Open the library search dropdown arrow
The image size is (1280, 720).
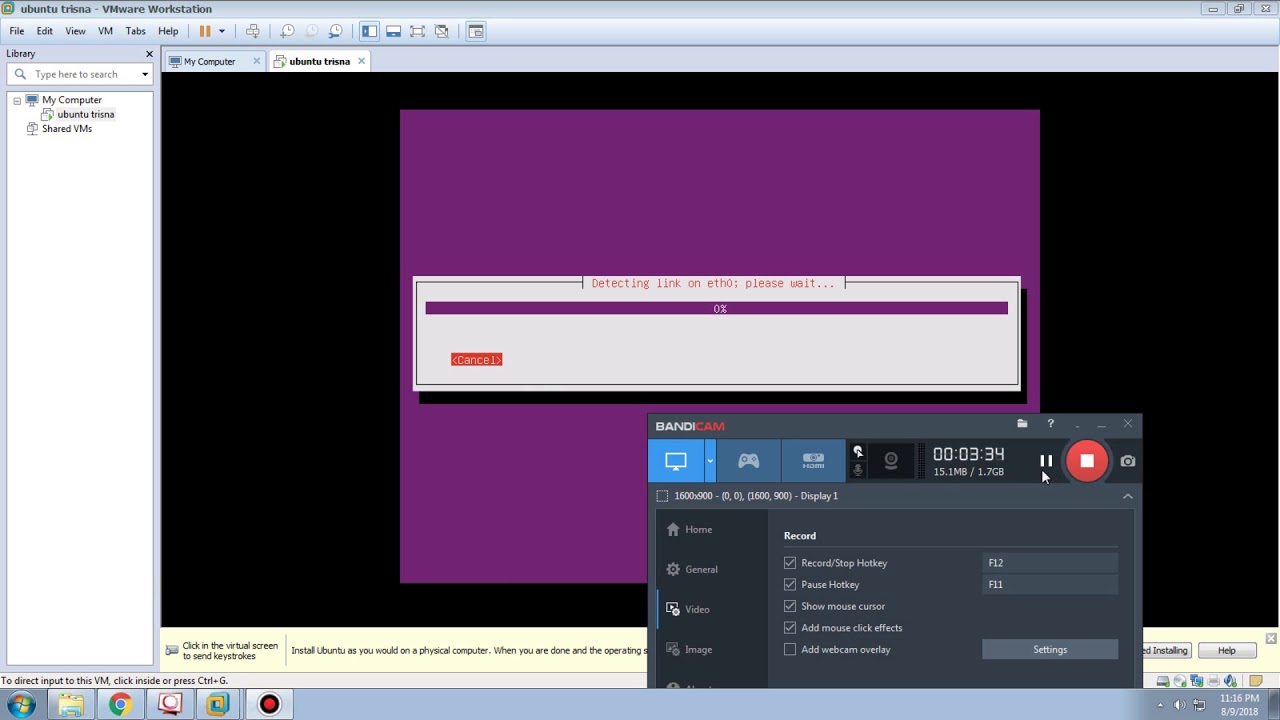click(145, 74)
